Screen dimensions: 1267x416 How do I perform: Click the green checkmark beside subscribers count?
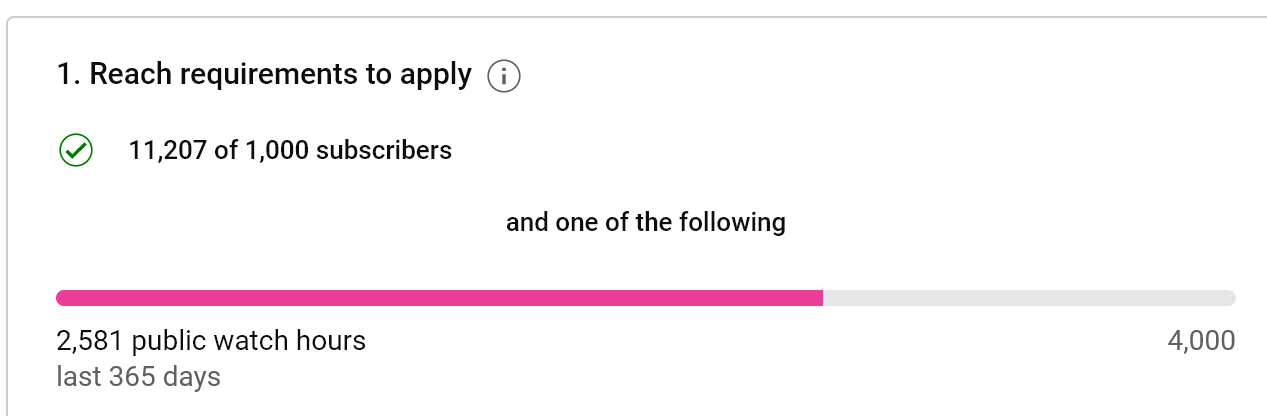click(76, 151)
